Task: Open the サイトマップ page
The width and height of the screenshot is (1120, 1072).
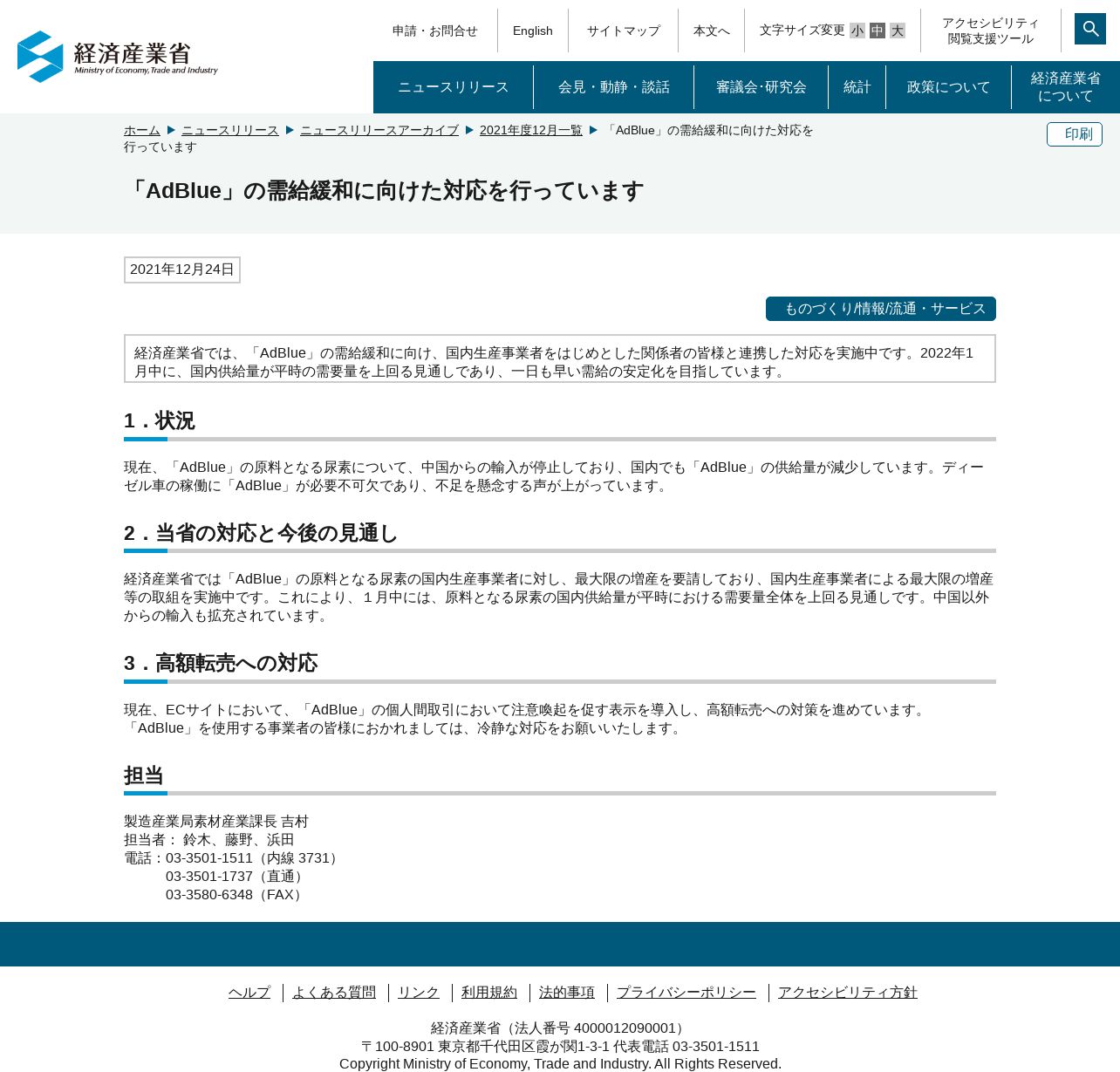Action: pyautogui.click(x=623, y=31)
